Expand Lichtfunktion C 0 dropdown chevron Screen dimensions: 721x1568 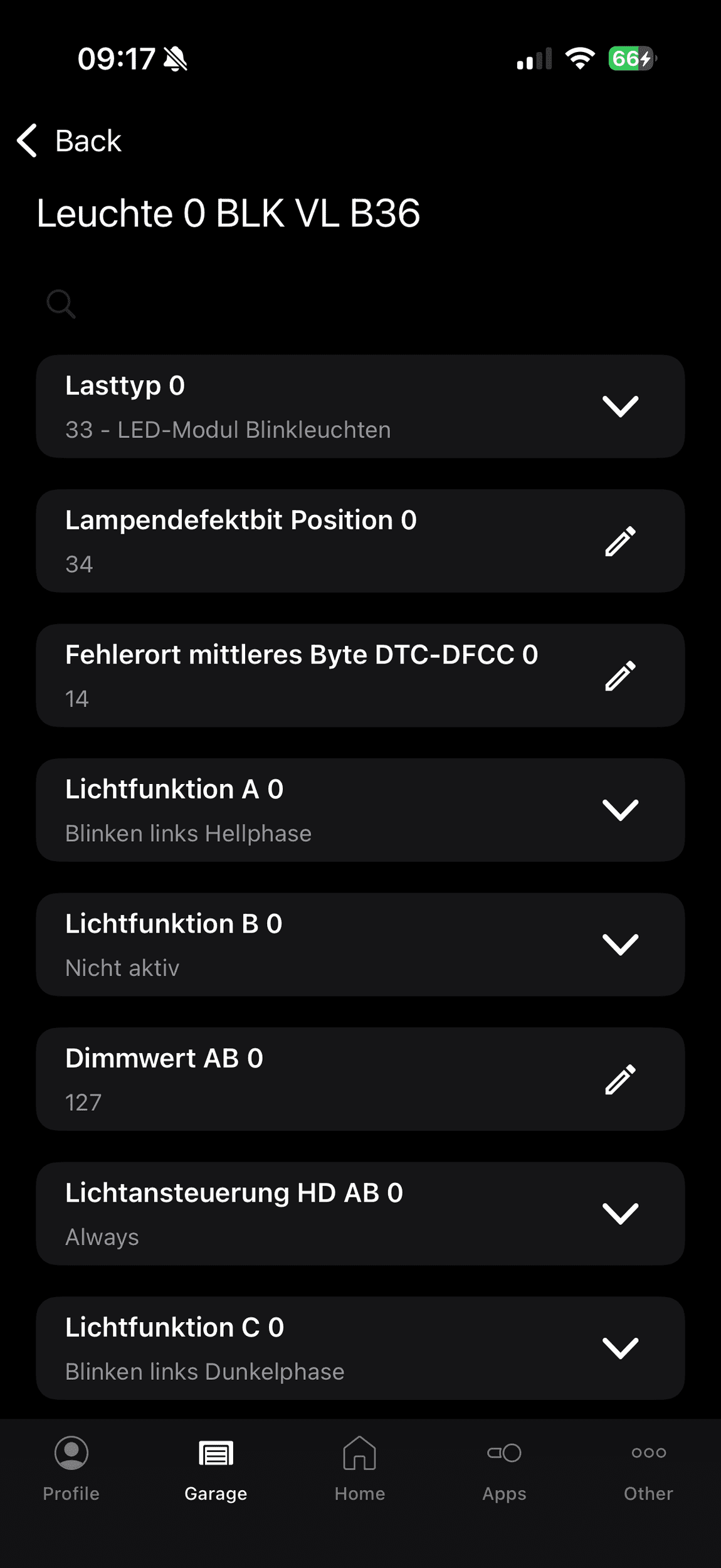tap(620, 1348)
